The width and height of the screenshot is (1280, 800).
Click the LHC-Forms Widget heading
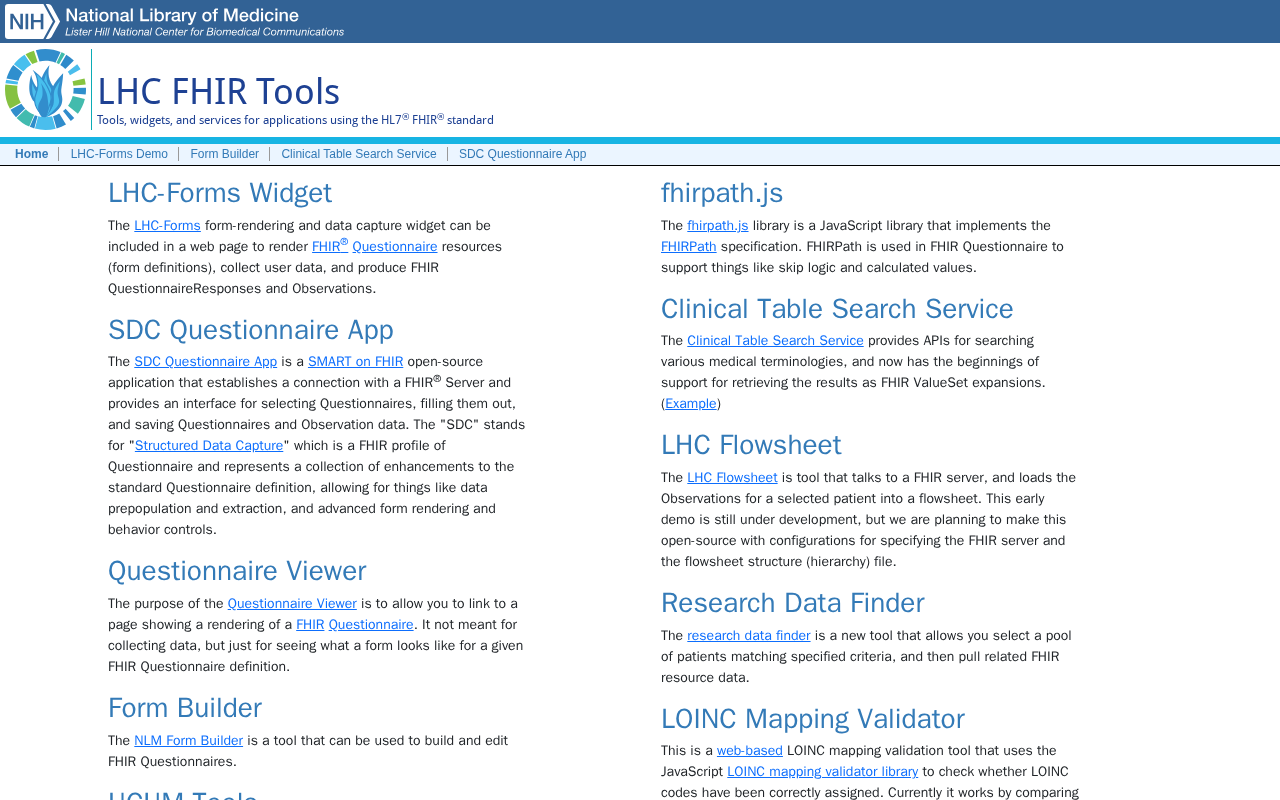click(x=220, y=193)
